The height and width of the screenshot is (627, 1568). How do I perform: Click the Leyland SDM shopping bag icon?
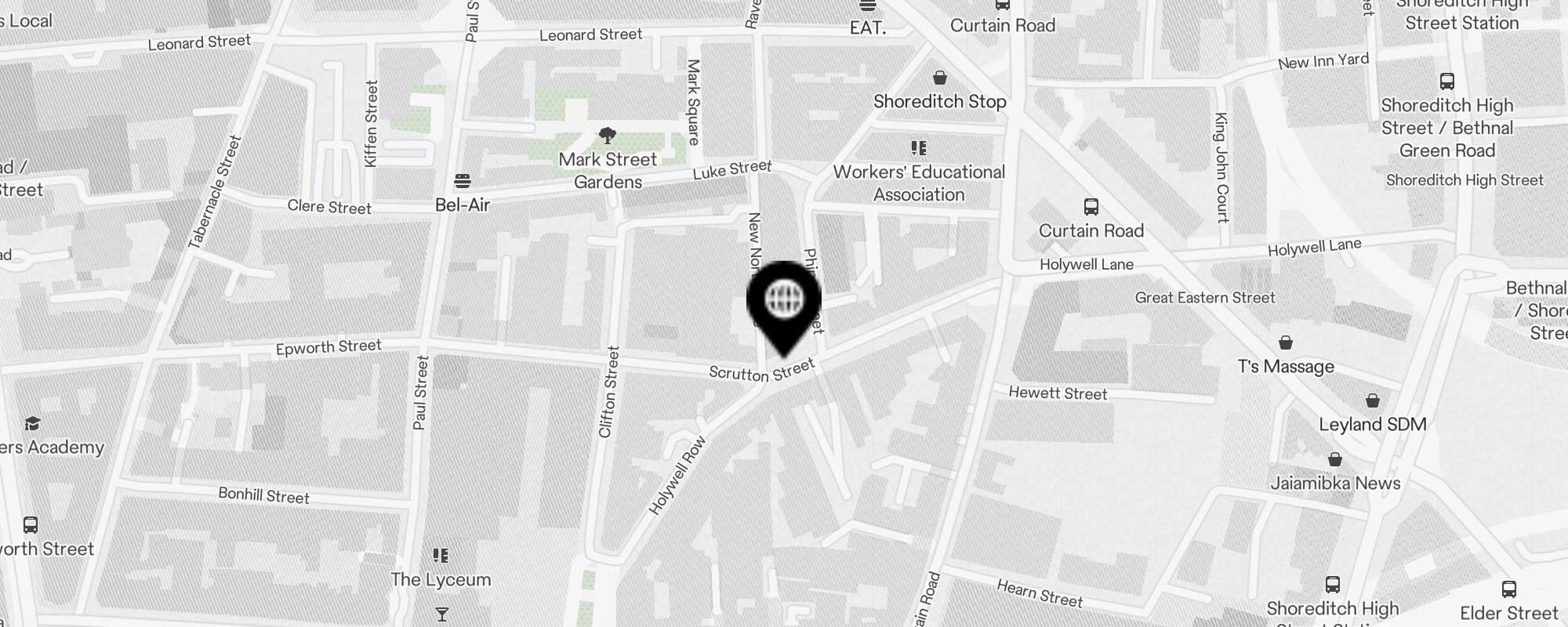click(1373, 400)
